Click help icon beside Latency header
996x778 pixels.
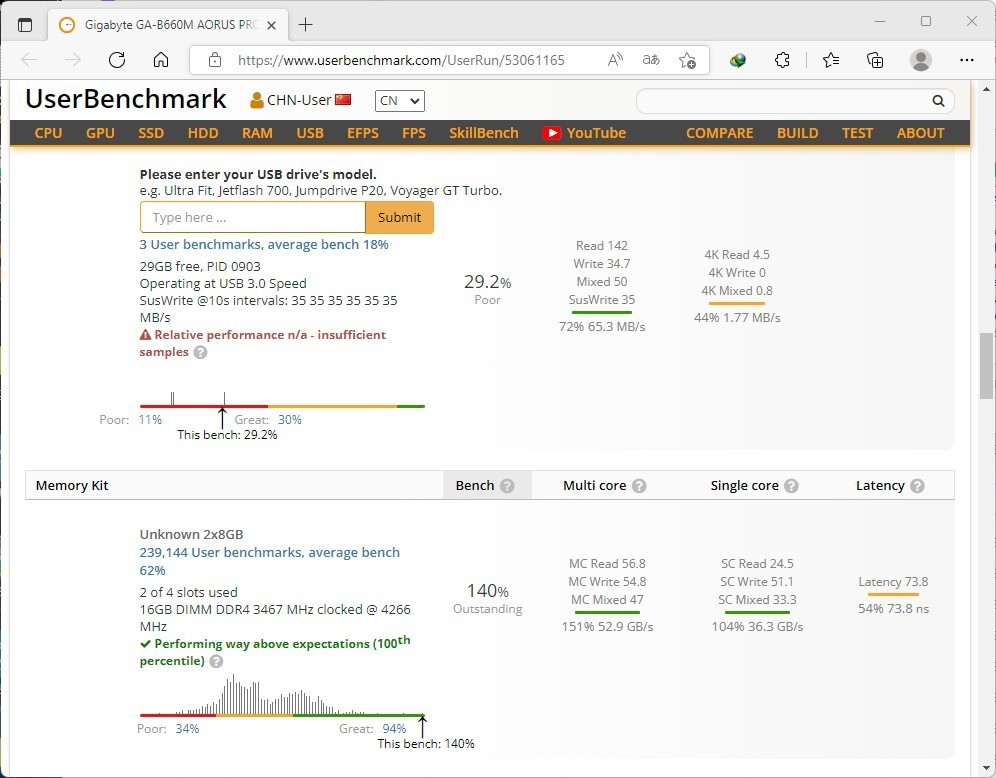(x=917, y=486)
